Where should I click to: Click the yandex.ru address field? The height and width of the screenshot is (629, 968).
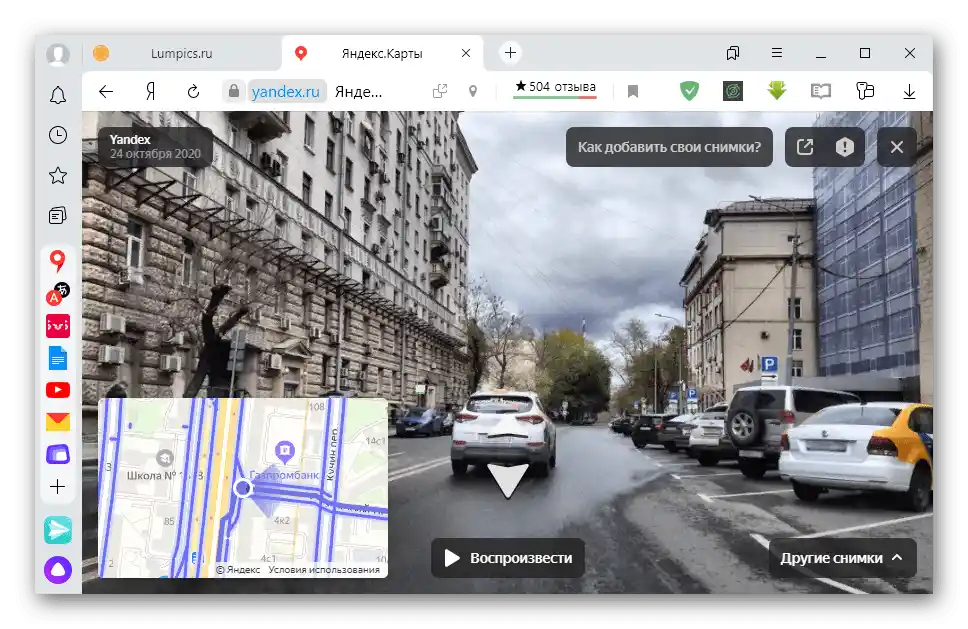285,92
